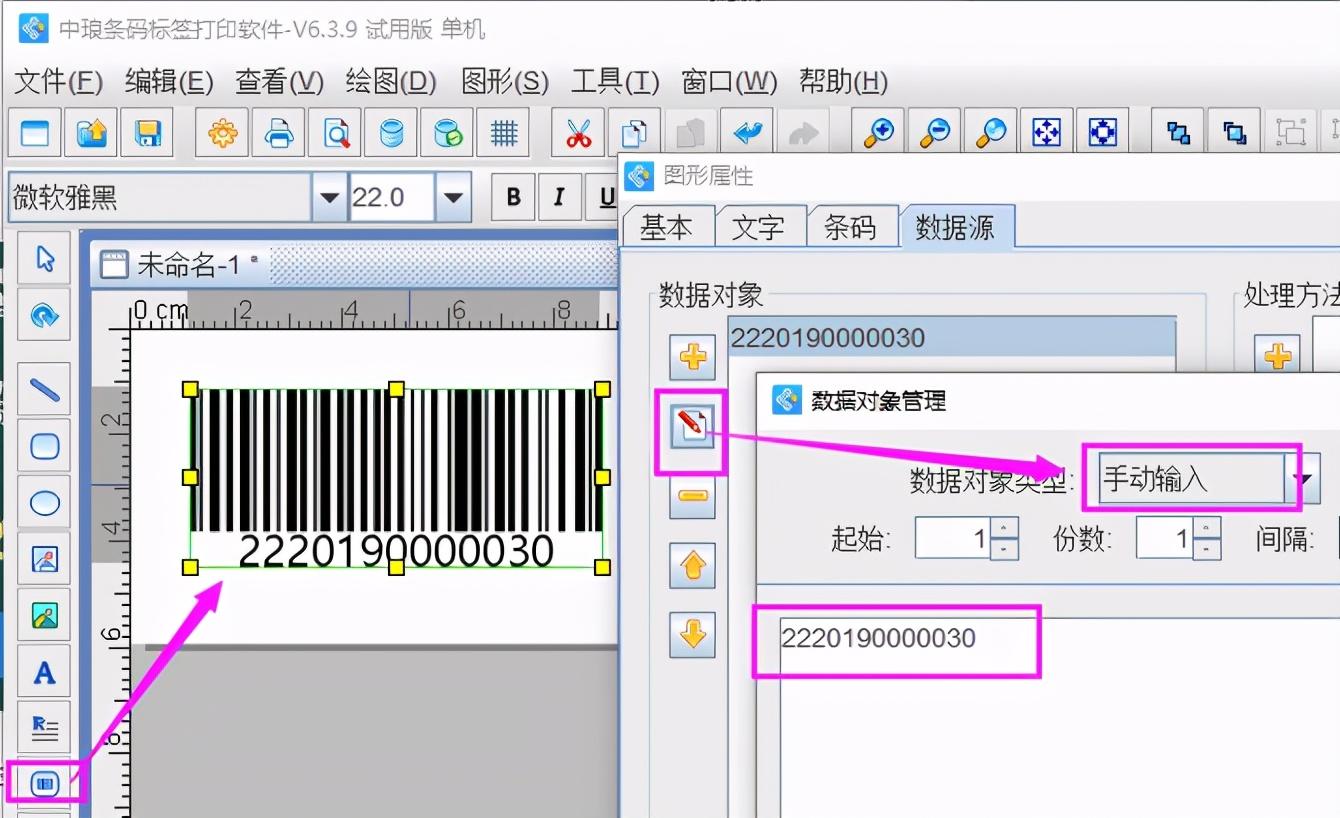Viewport: 1340px width, 818px height.
Task: Open the 查看(V) menu
Action: coord(279,82)
